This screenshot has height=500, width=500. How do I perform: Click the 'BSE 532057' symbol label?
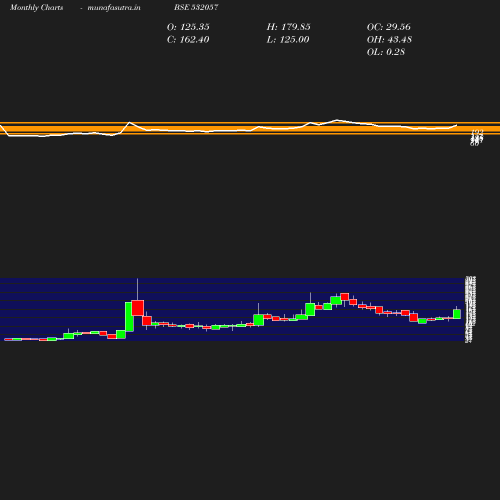click(196, 7)
